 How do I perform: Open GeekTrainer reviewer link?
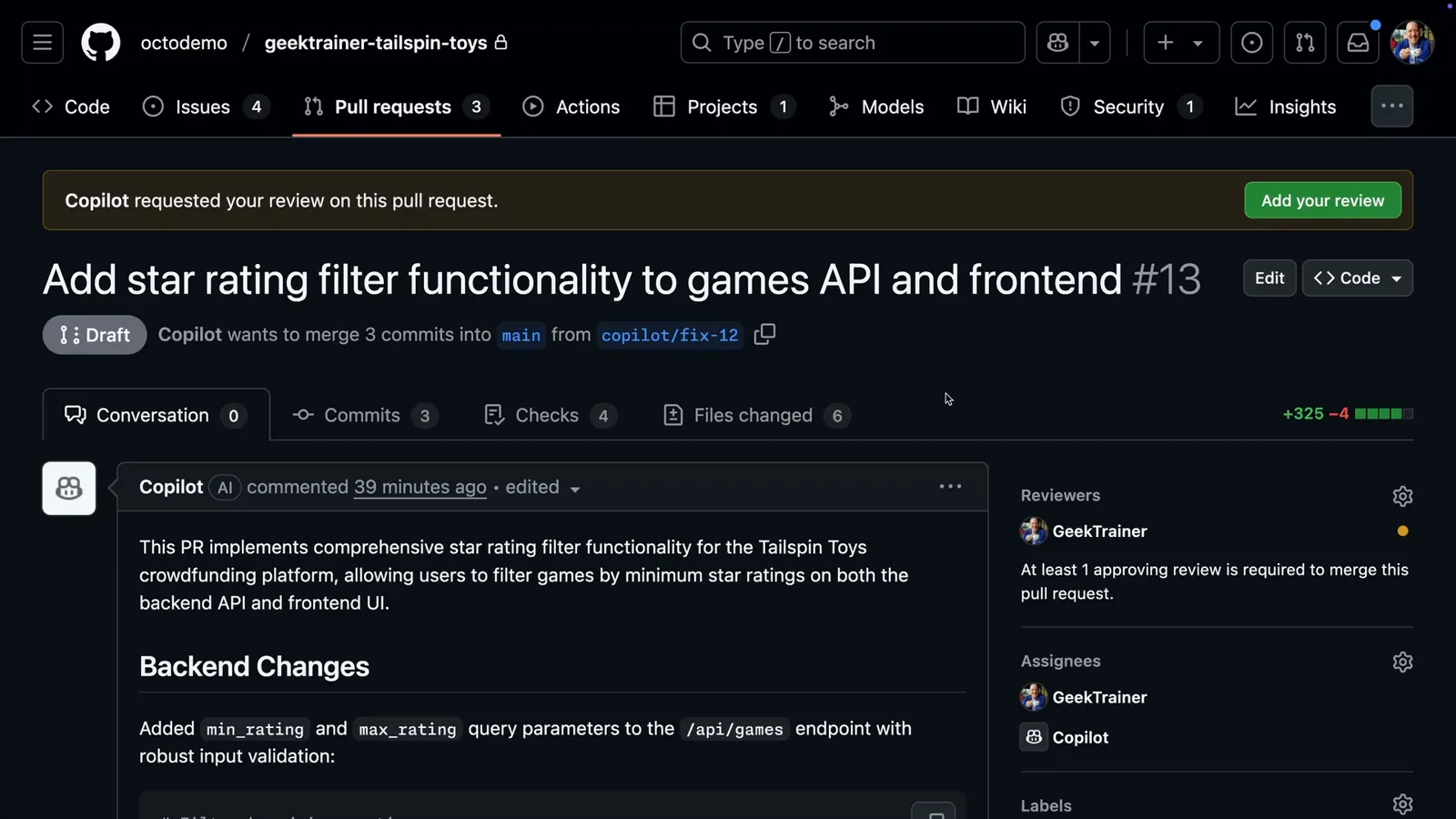click(x=1099, y=531)
